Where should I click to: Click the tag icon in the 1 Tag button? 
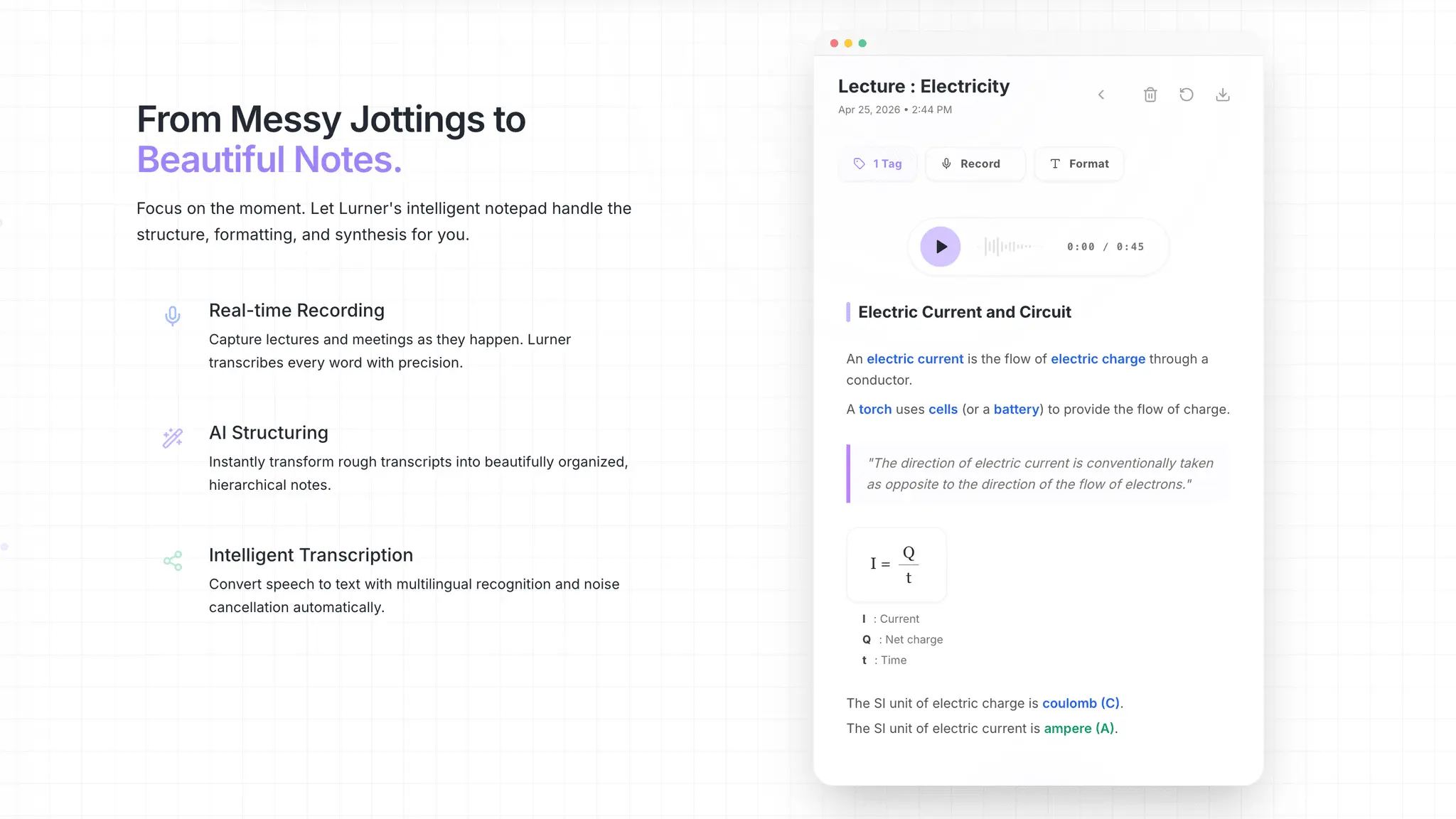tap(860, 164)
